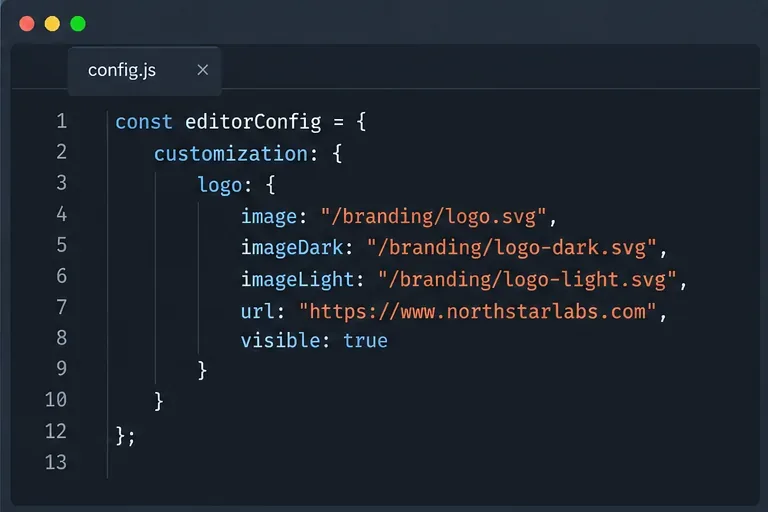This screenshot has width=768, height=512.
Task: Click the "/branding/logo.svg" string
Action: 433,217
